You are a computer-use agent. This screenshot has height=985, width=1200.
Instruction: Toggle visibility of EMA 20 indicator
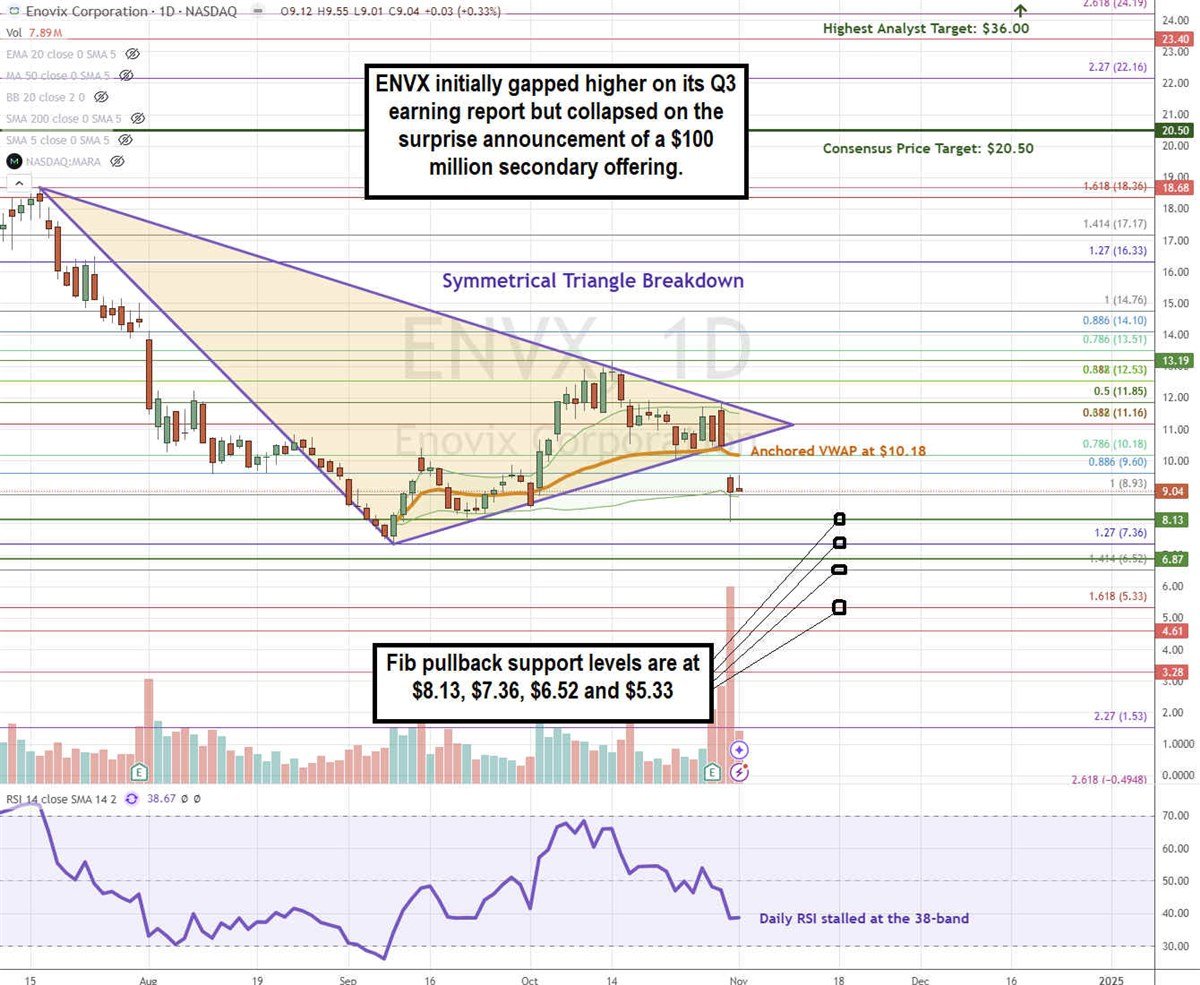[x=133, y=53]
